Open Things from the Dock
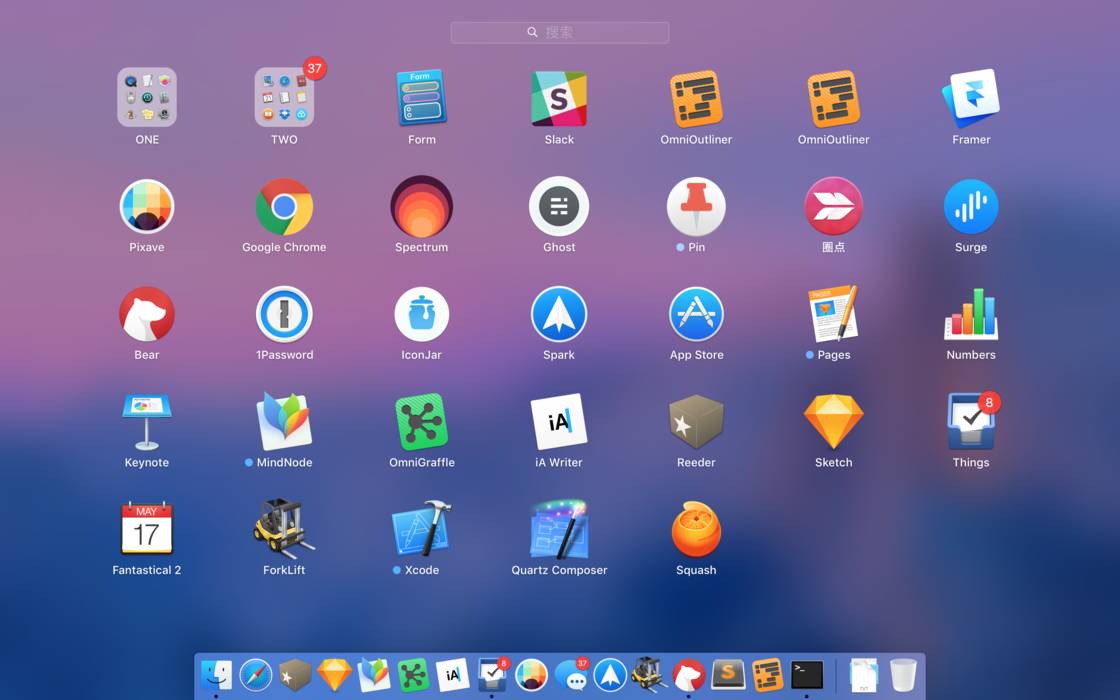The width and height of the screenshot is (1120, 700). pyautogui.click(x=492, y=674)
